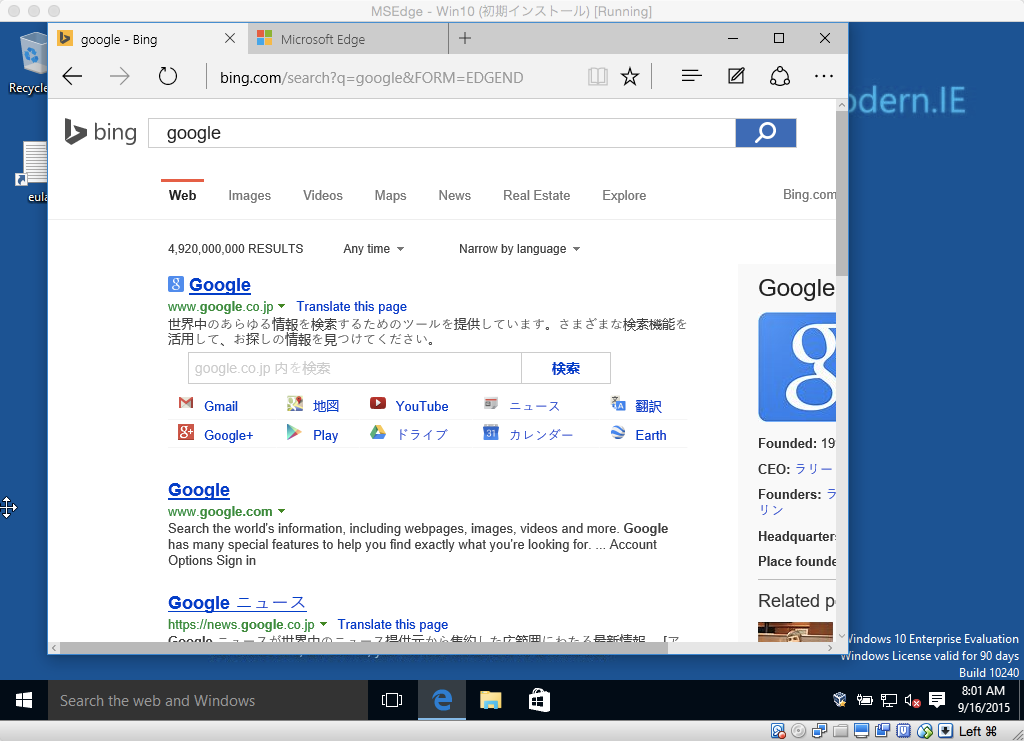
Task: Expand the Narrow by language filter
Action: click(x=519, y=249)
